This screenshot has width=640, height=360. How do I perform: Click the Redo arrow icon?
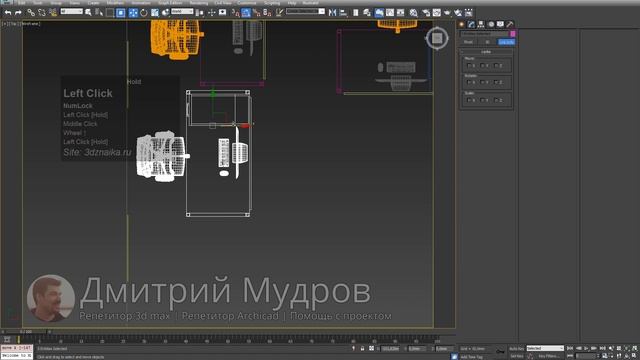tap(18, 13)
